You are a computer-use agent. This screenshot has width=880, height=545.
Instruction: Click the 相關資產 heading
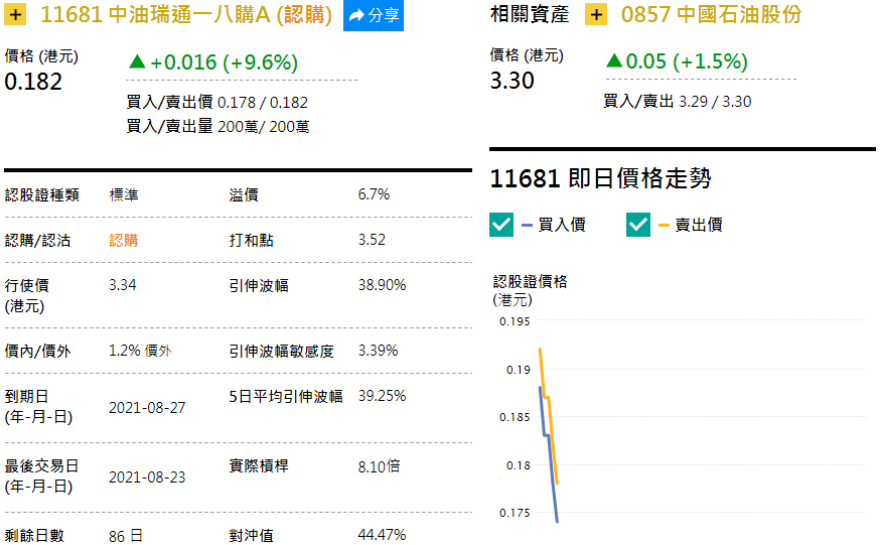pos(530,15)
